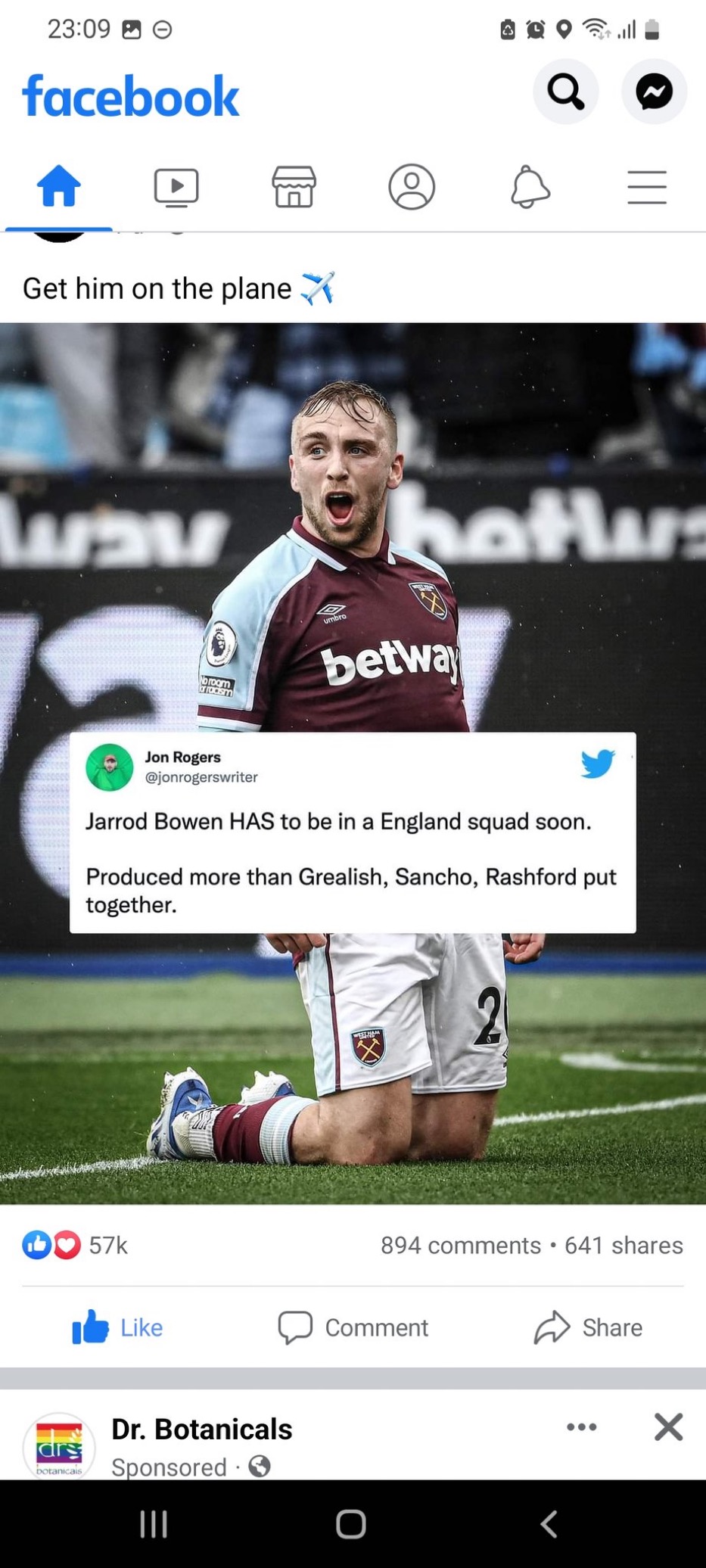
Task: Tap the Android back navigation arrow
Action: click(x=550, y=1524)
